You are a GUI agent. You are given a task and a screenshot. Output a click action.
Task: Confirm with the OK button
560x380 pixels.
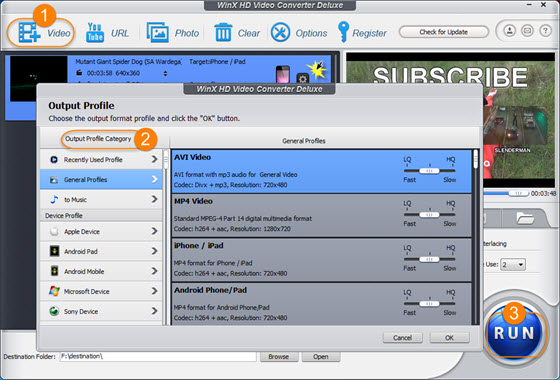449,338
